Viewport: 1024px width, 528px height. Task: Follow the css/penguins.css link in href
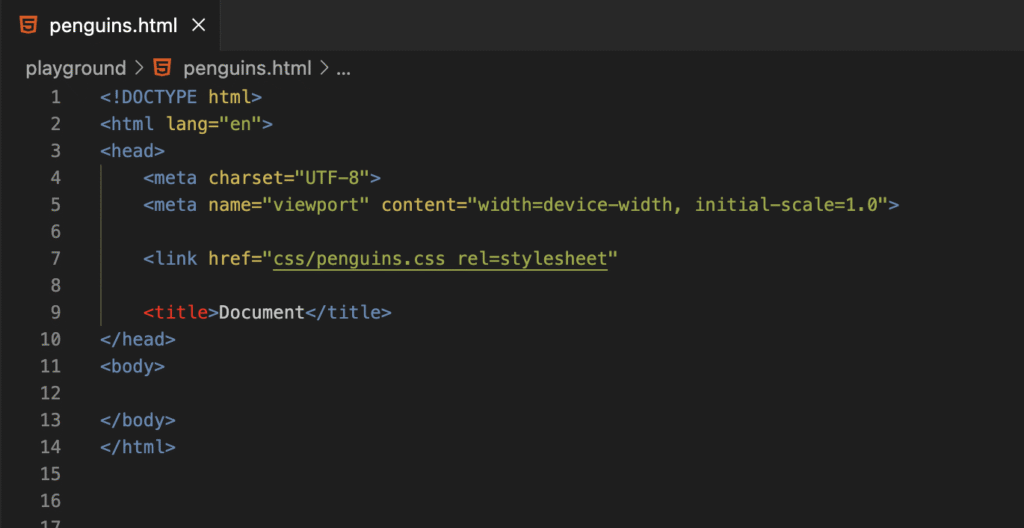[360, 258]
